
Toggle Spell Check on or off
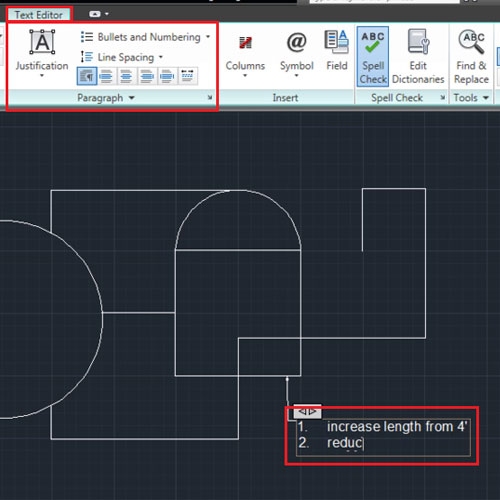373,57
